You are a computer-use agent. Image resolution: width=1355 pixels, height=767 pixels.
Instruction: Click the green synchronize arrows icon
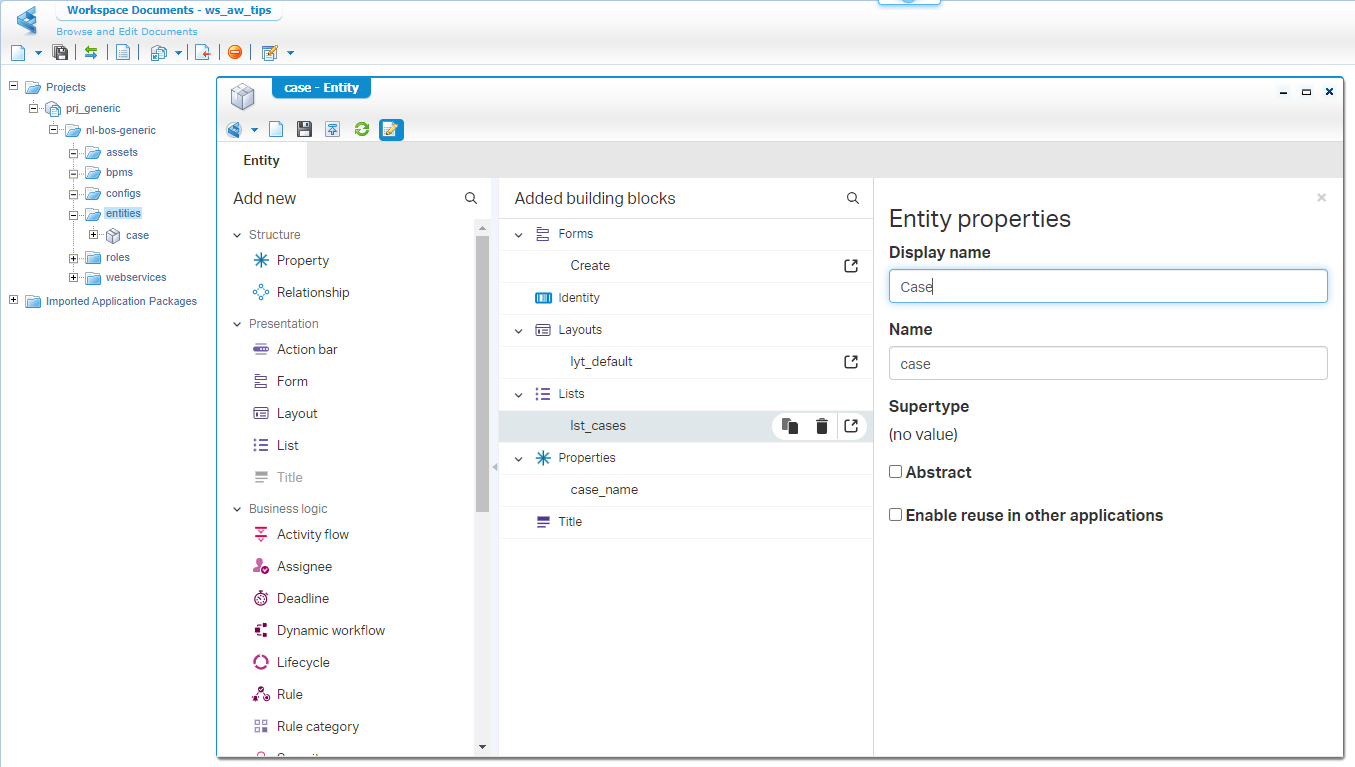click(91, 53)
